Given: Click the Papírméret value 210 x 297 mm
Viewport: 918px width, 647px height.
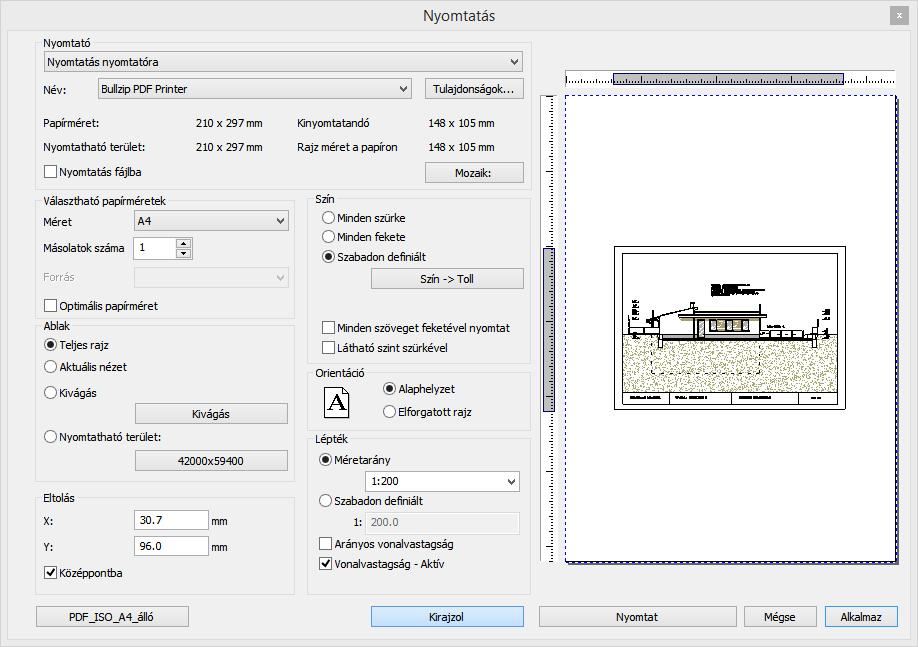Looking at the screenshot, I should click(229, 123).
